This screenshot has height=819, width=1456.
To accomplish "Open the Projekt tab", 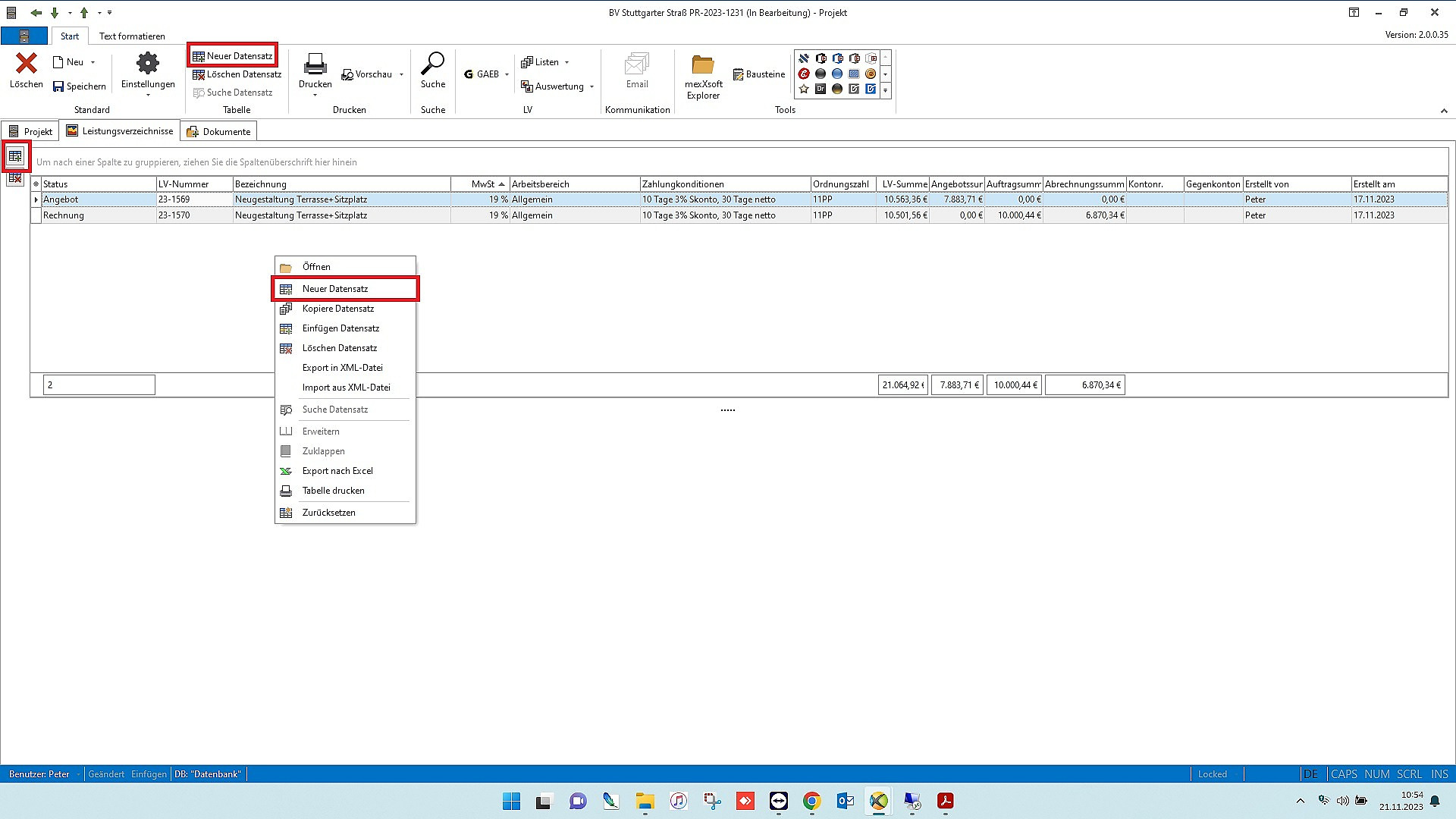I will [30, 131].
